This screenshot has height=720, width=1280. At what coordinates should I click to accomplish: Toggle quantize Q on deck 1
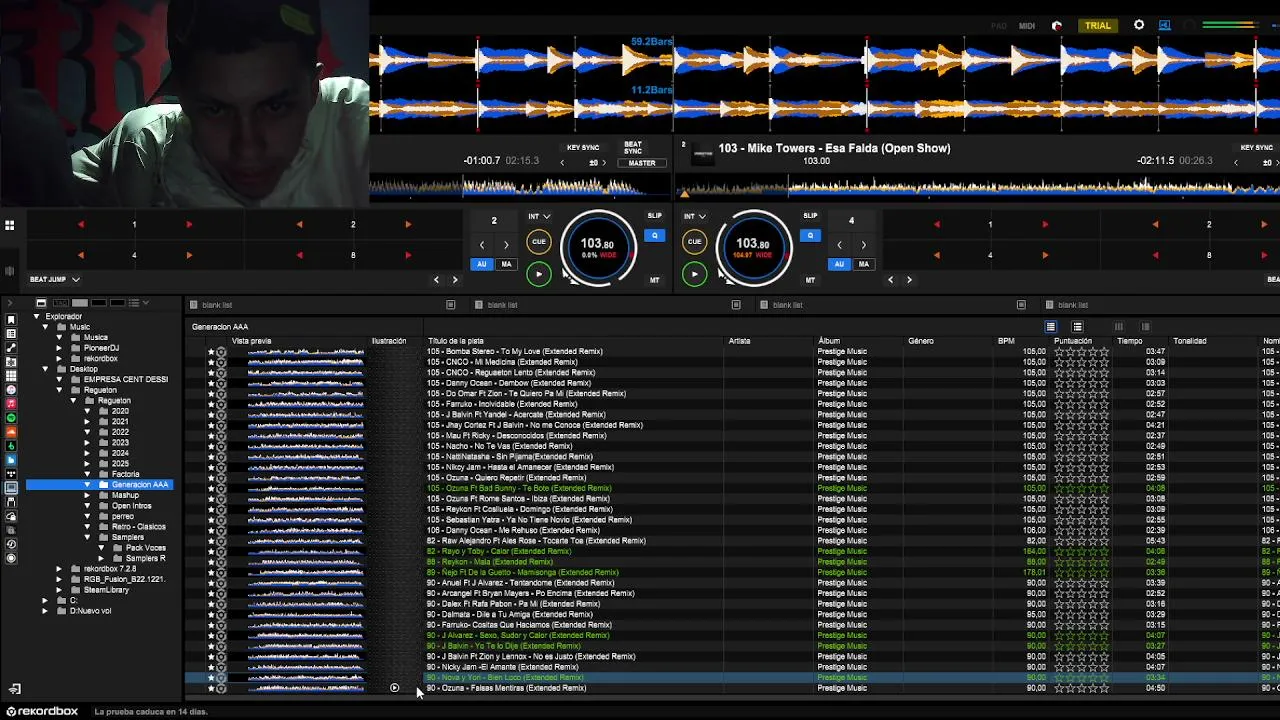tap(654, 236)
